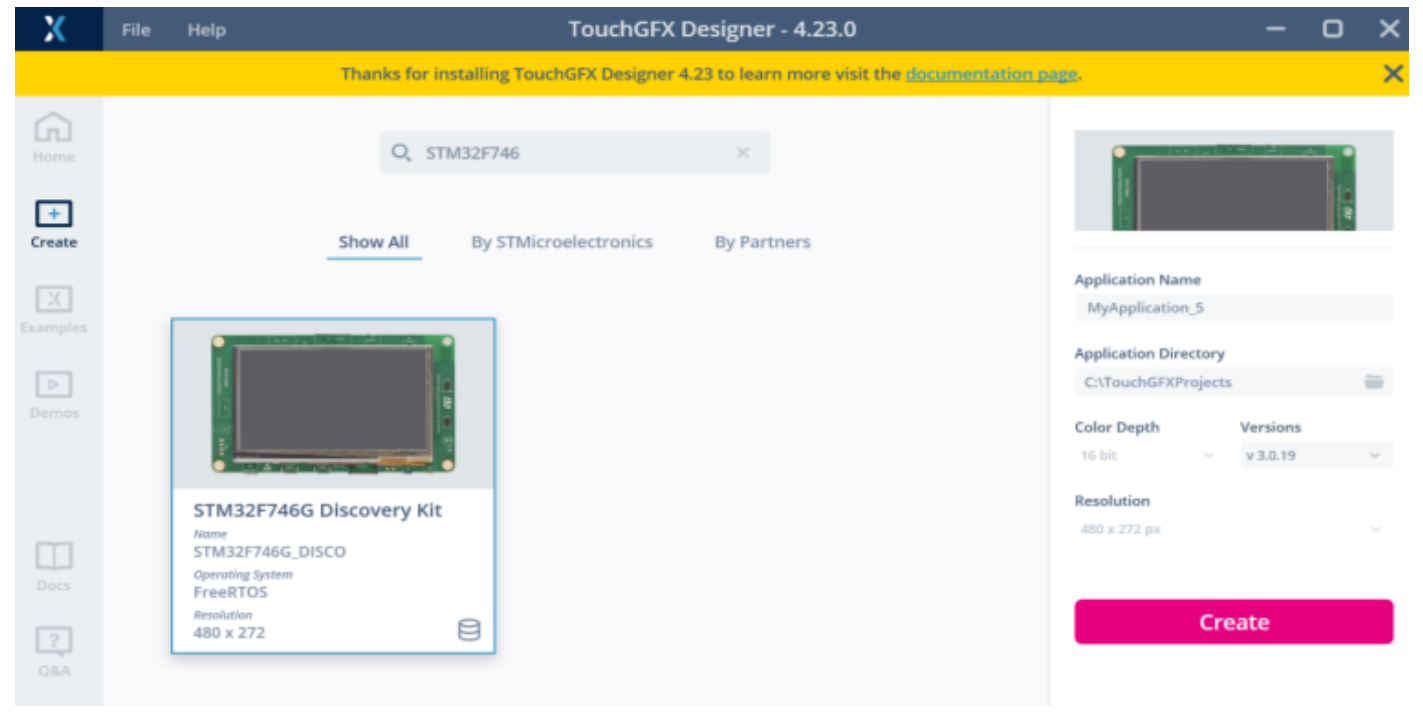Open the Examples sidebar section

(x=54, y=309)
